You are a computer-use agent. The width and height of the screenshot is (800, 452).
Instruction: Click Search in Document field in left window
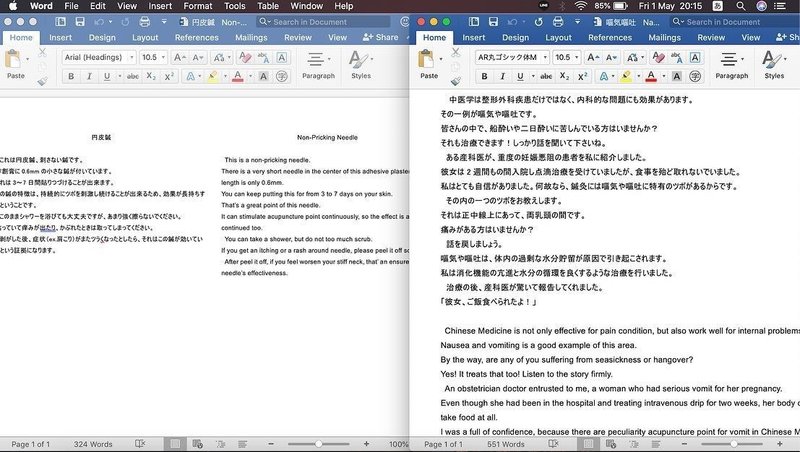[323, 22]
